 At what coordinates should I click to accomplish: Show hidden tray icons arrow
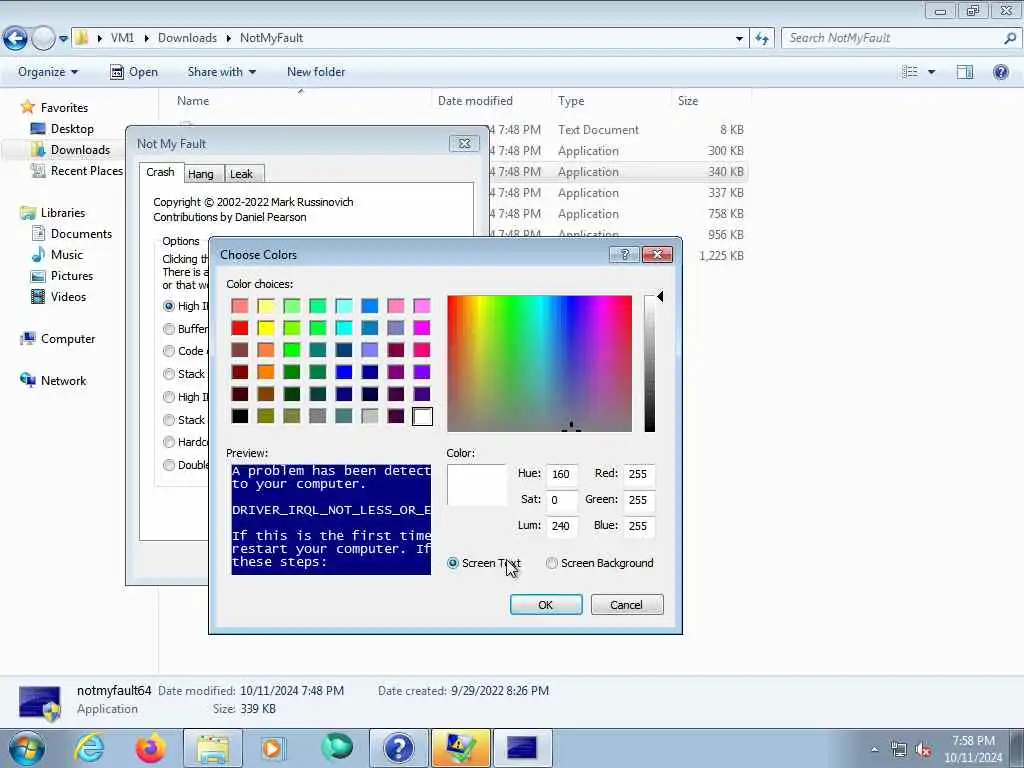874,750
